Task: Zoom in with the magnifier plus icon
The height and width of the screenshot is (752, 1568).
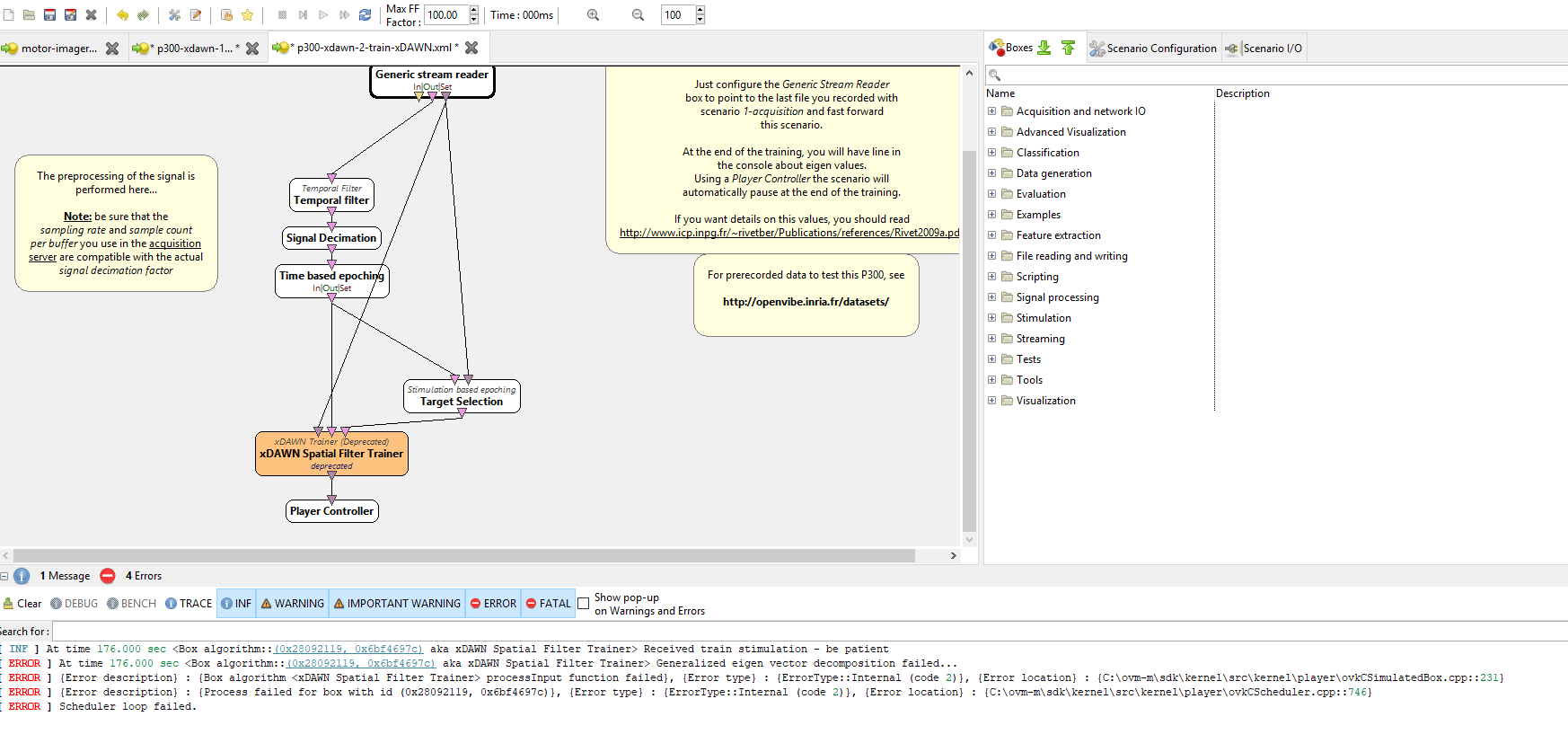Action: tap(593, 14)
